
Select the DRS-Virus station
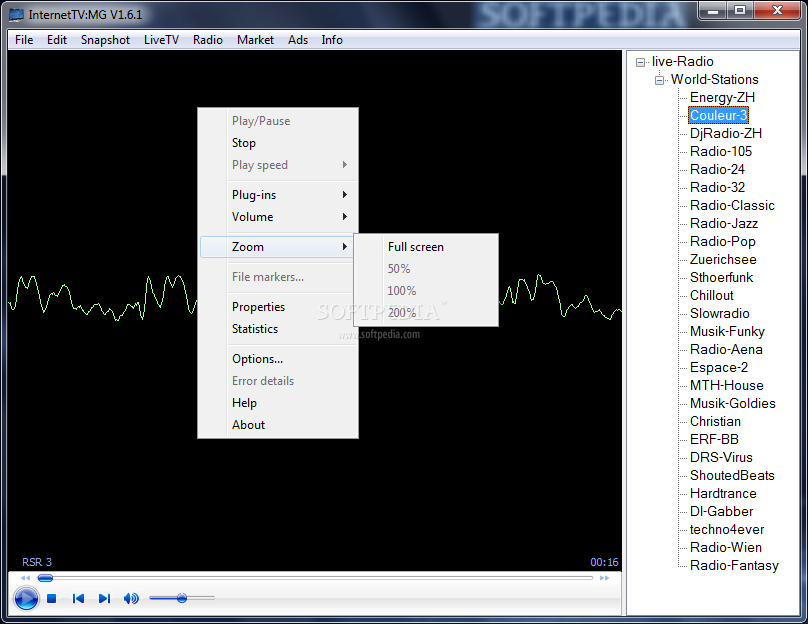(x=721, y=458)
